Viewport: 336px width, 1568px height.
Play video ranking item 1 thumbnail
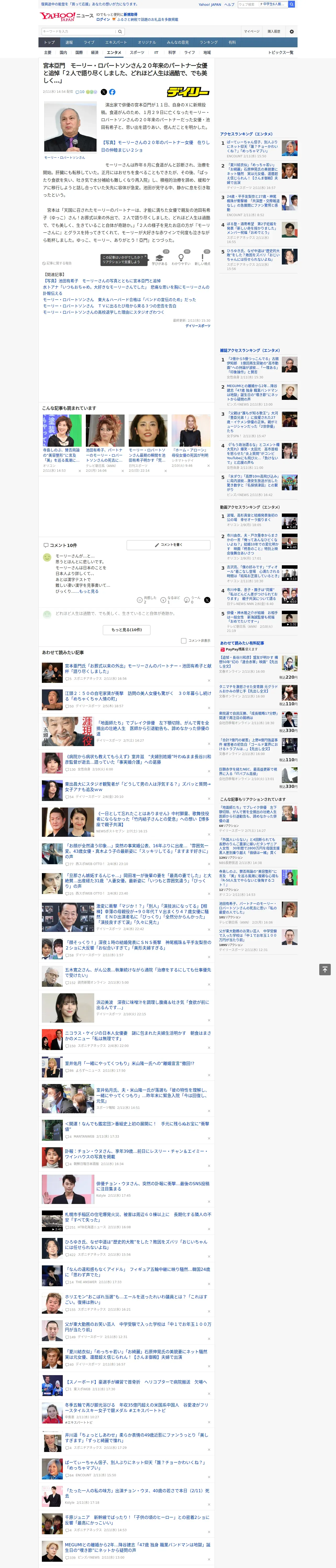coord(289,521)
